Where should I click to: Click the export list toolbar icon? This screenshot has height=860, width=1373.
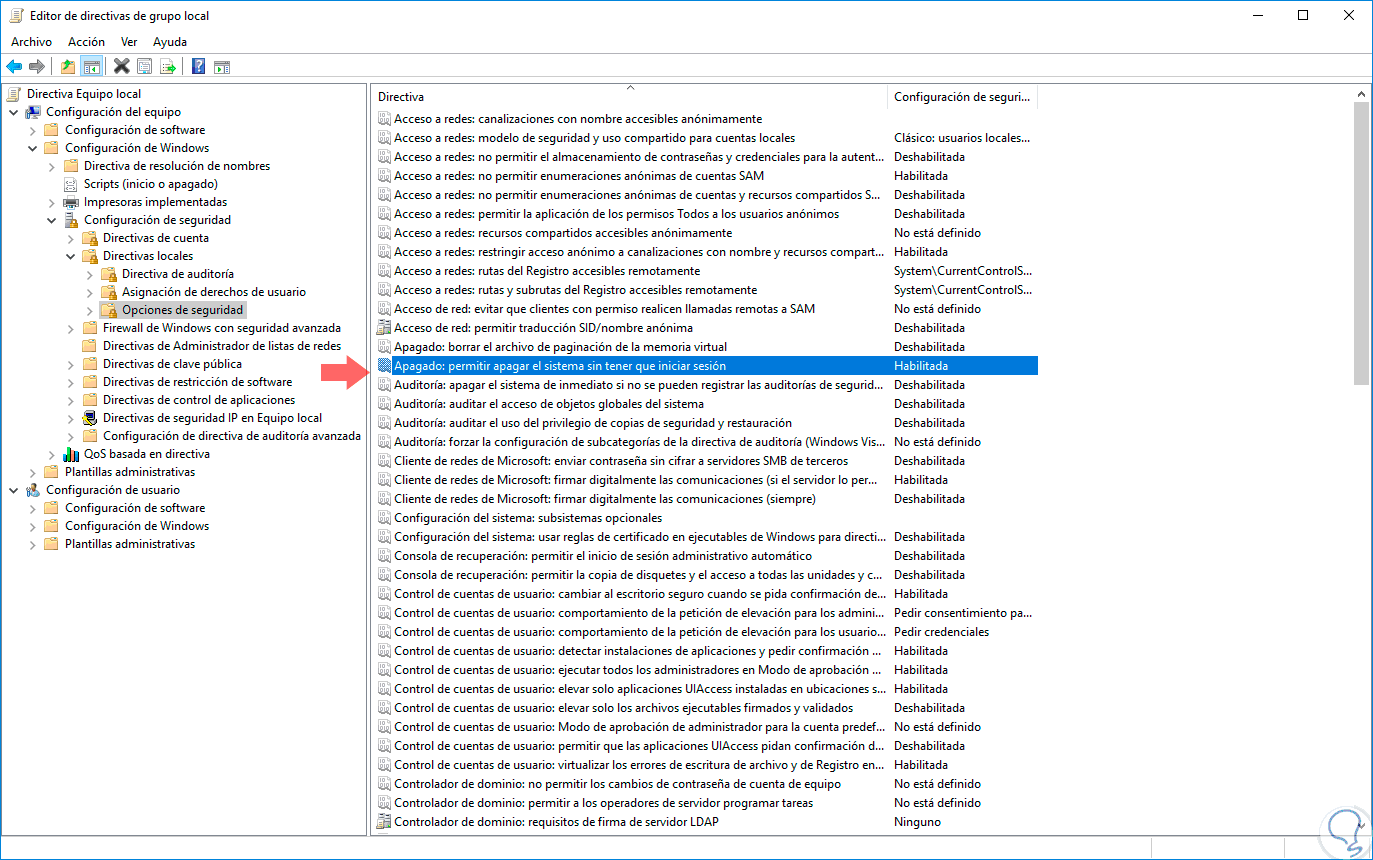(x=168, y=67)
